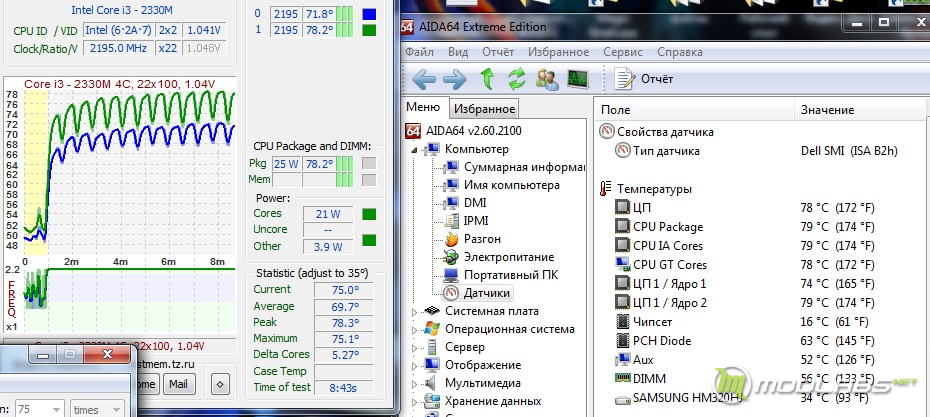
Task: Click the AIDA64 title bar 64 icon
Action: [407, 27]
